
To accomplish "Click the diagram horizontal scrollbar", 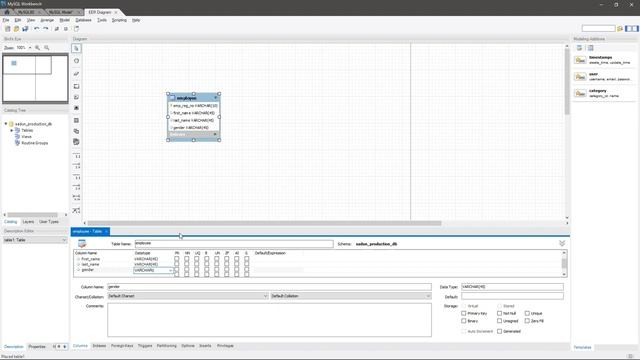I will (x=264, y=223).
